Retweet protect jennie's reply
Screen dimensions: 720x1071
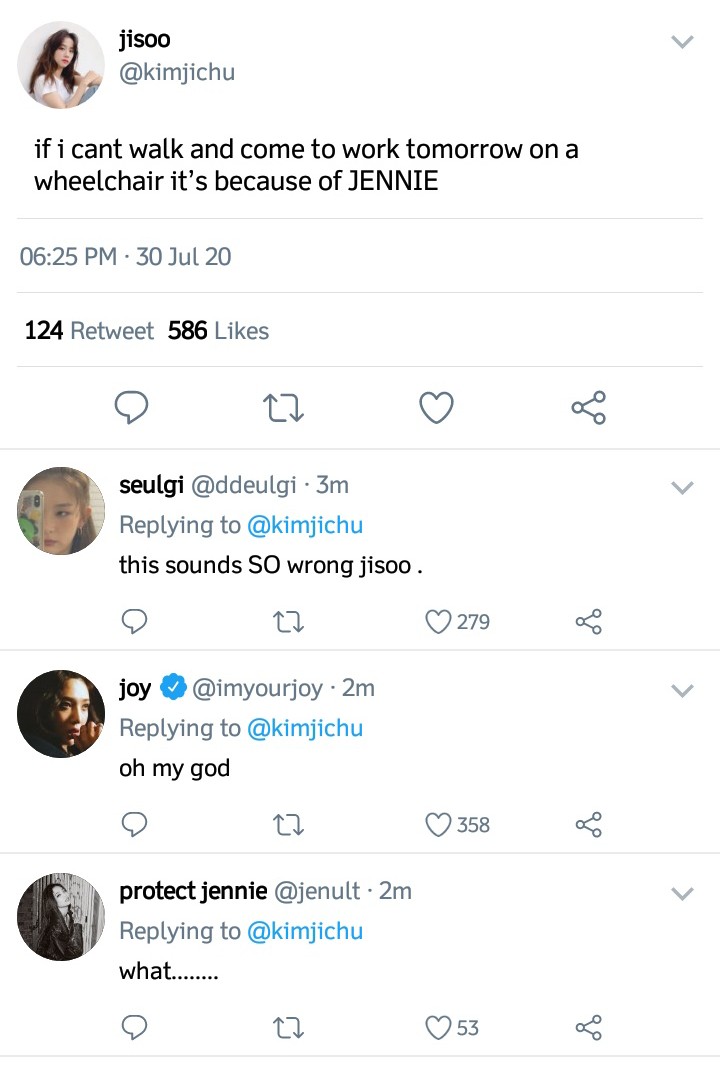pyautogui.click(x=288, y=1028)
